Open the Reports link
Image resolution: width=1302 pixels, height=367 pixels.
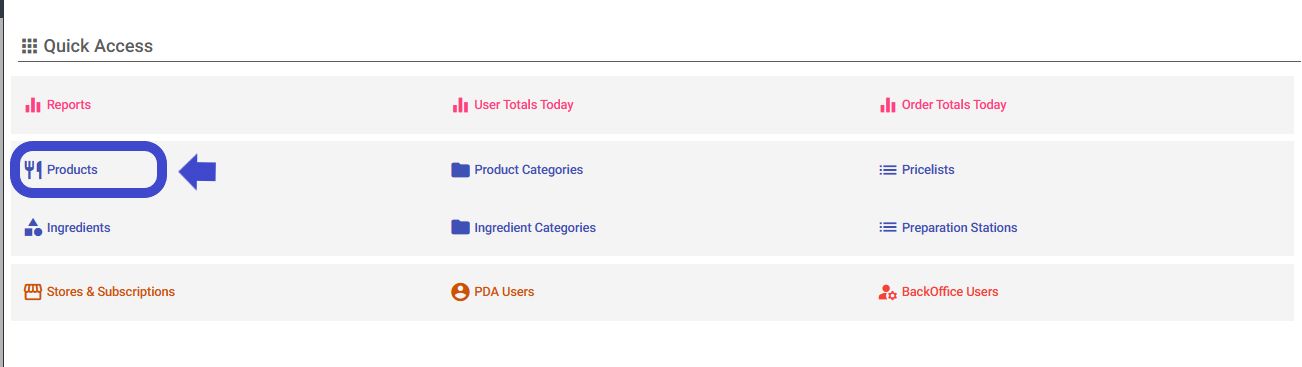pyautogui.click(x=68, y=105)
